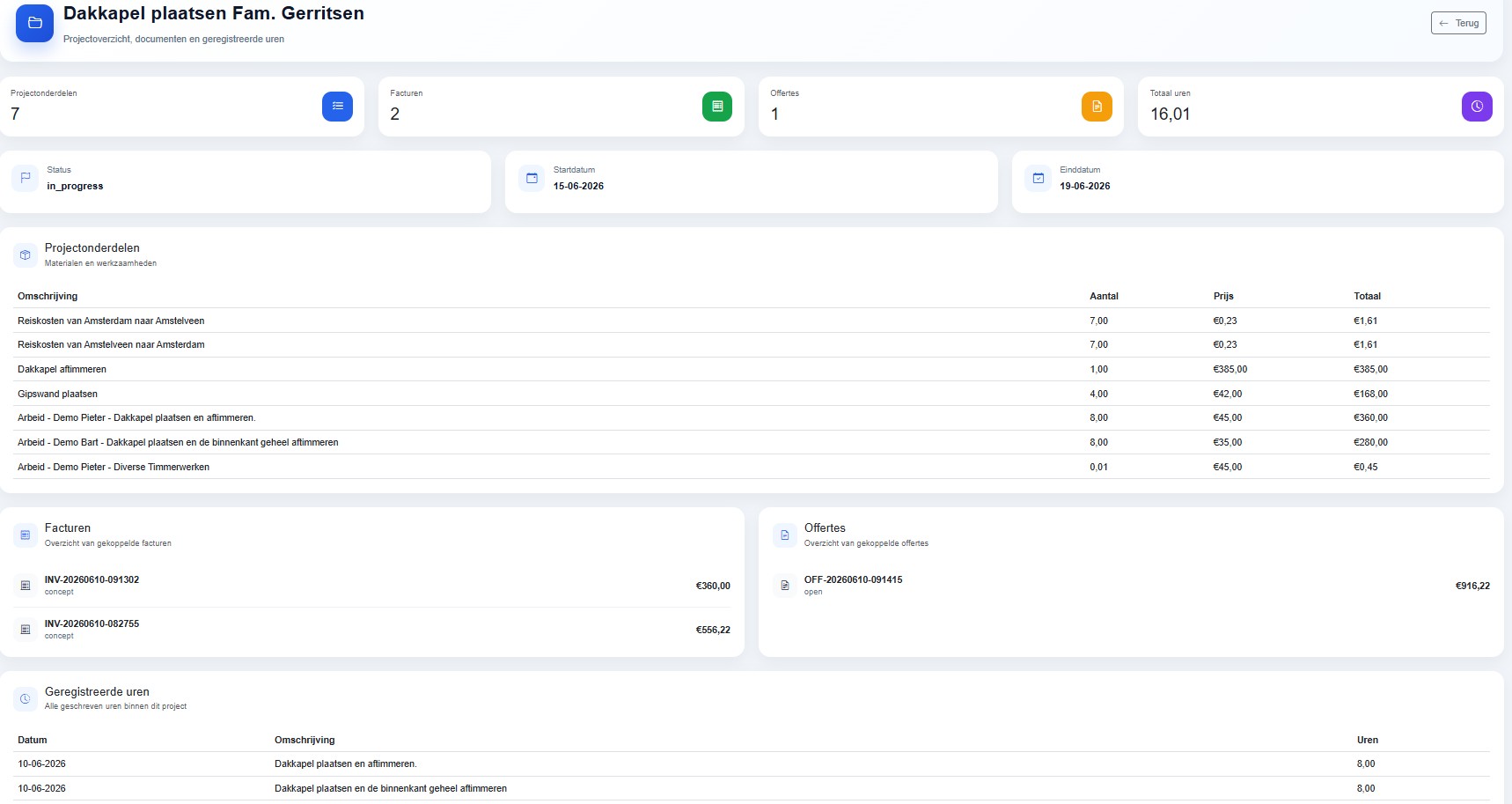The image size is (1512, 804).
Task: Click the 16,01 total hours value
Action: [x=1170, y=114]
